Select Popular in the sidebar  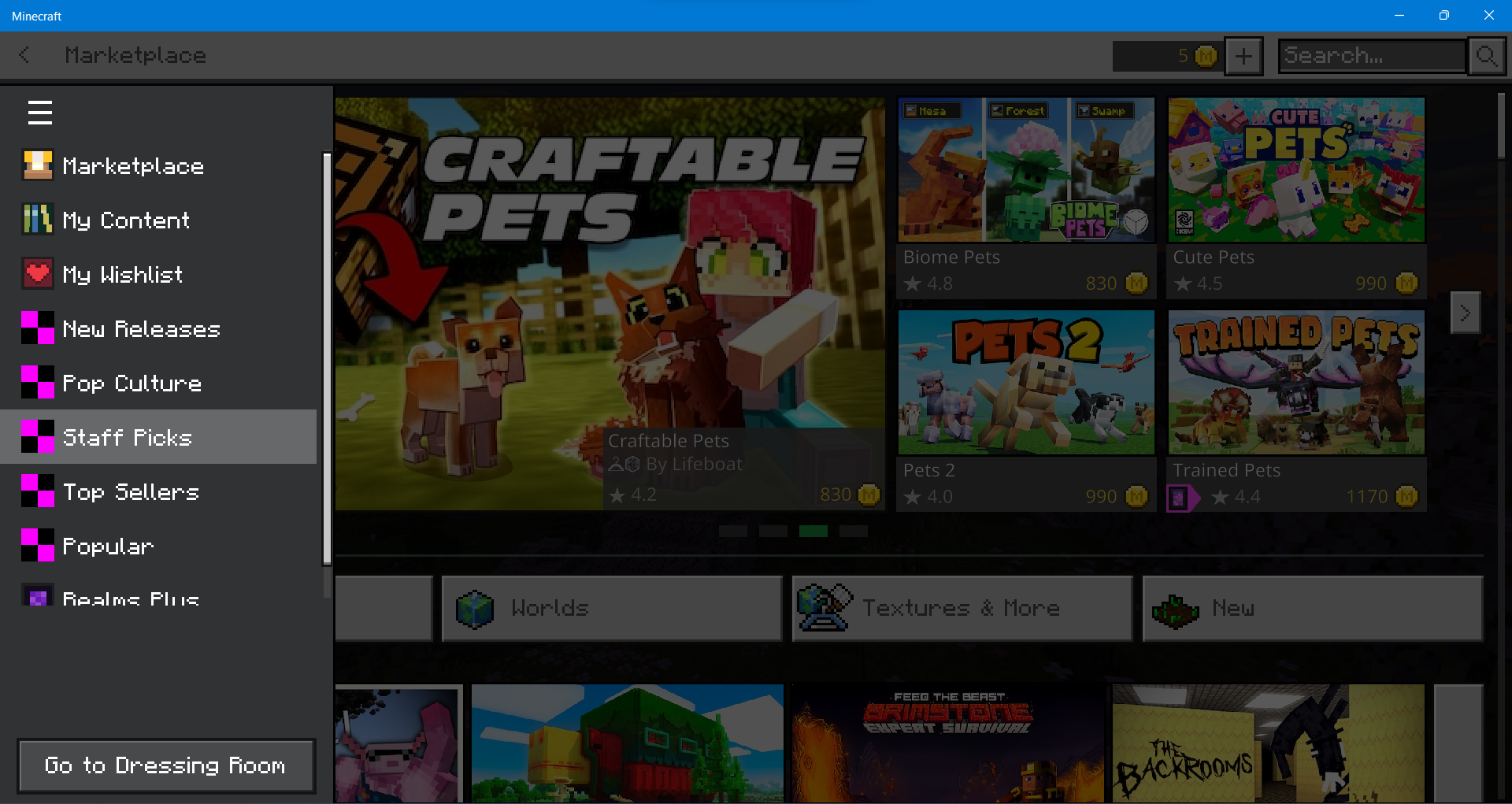(x=158, y=546)
